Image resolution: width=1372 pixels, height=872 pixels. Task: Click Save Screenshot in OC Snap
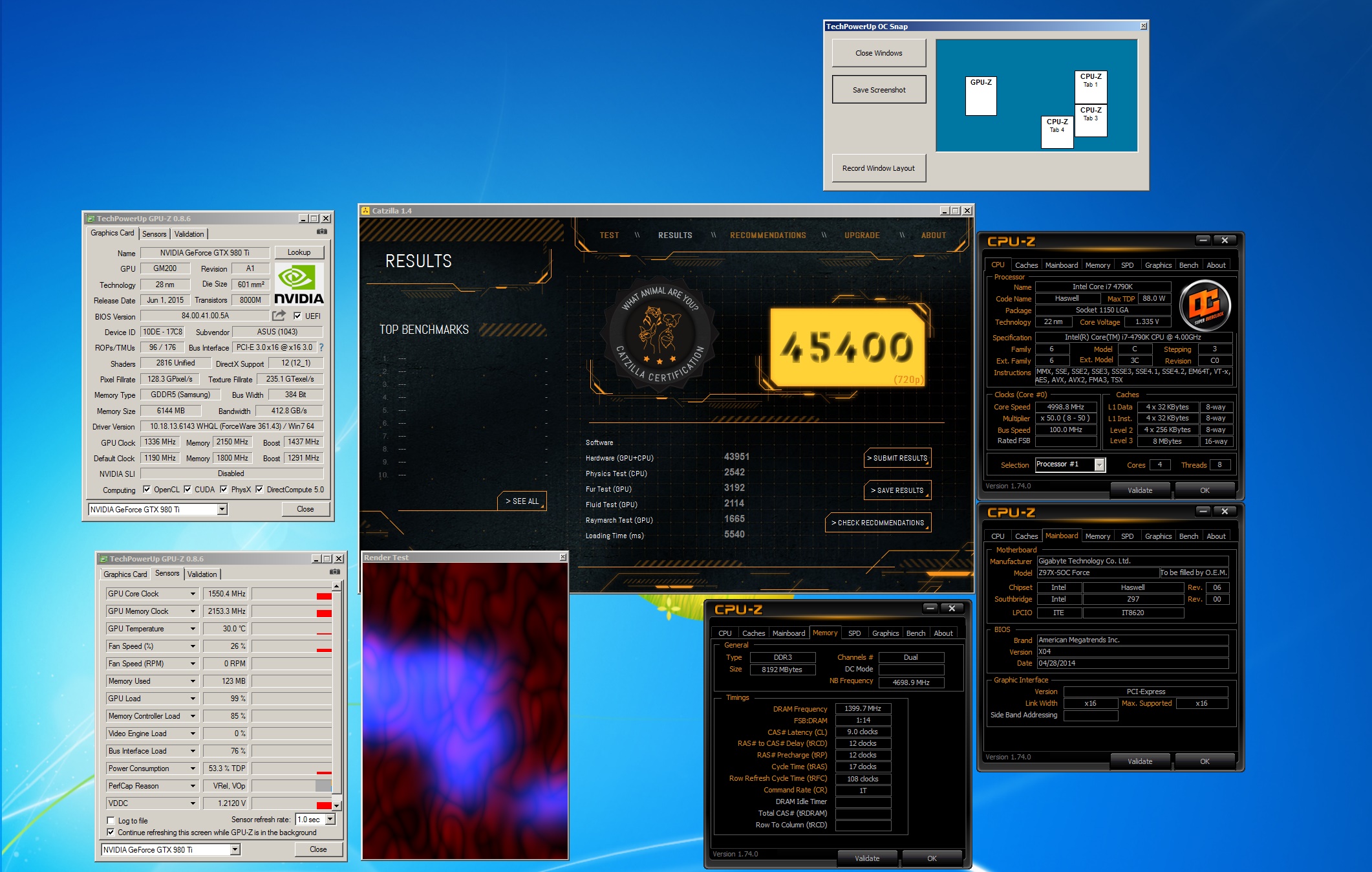[x=879, y=89]
